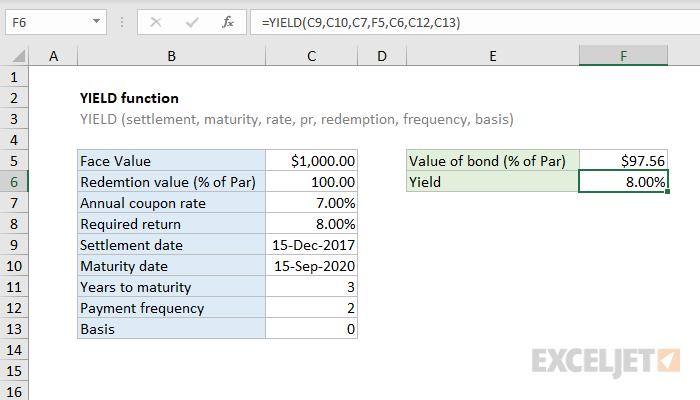Screen dimensions: 700x400
Task: Open the Insert Function fx icon
Action: pos(227,21)
